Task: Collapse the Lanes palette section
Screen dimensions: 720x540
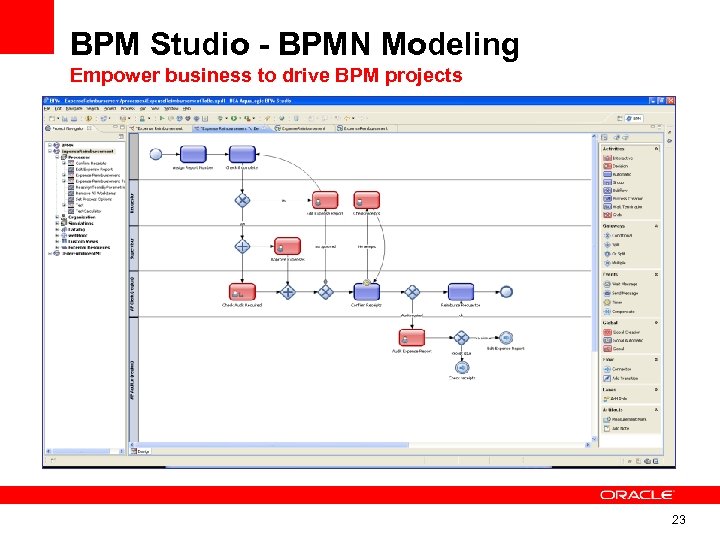Action: tap(656, 389)
